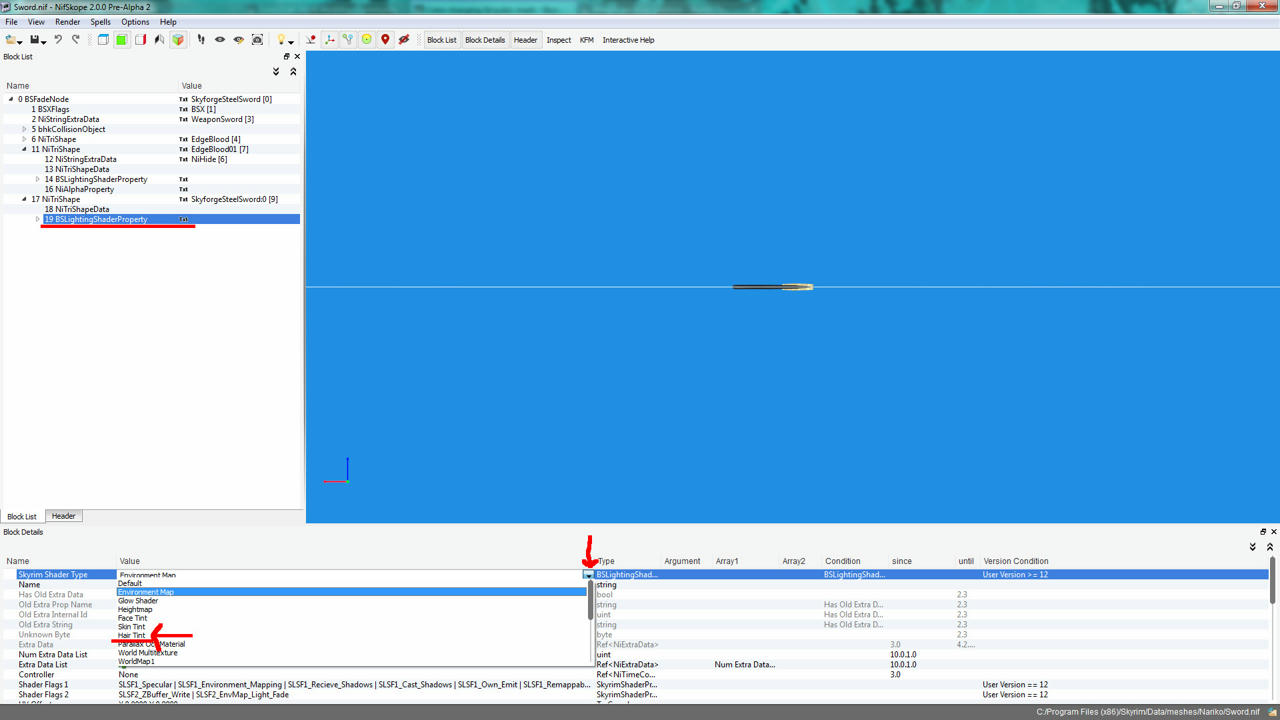Click the Block Details vertical scrollbar
The width and height of the screenshot is (1280, 720).
coord(1273,580)
